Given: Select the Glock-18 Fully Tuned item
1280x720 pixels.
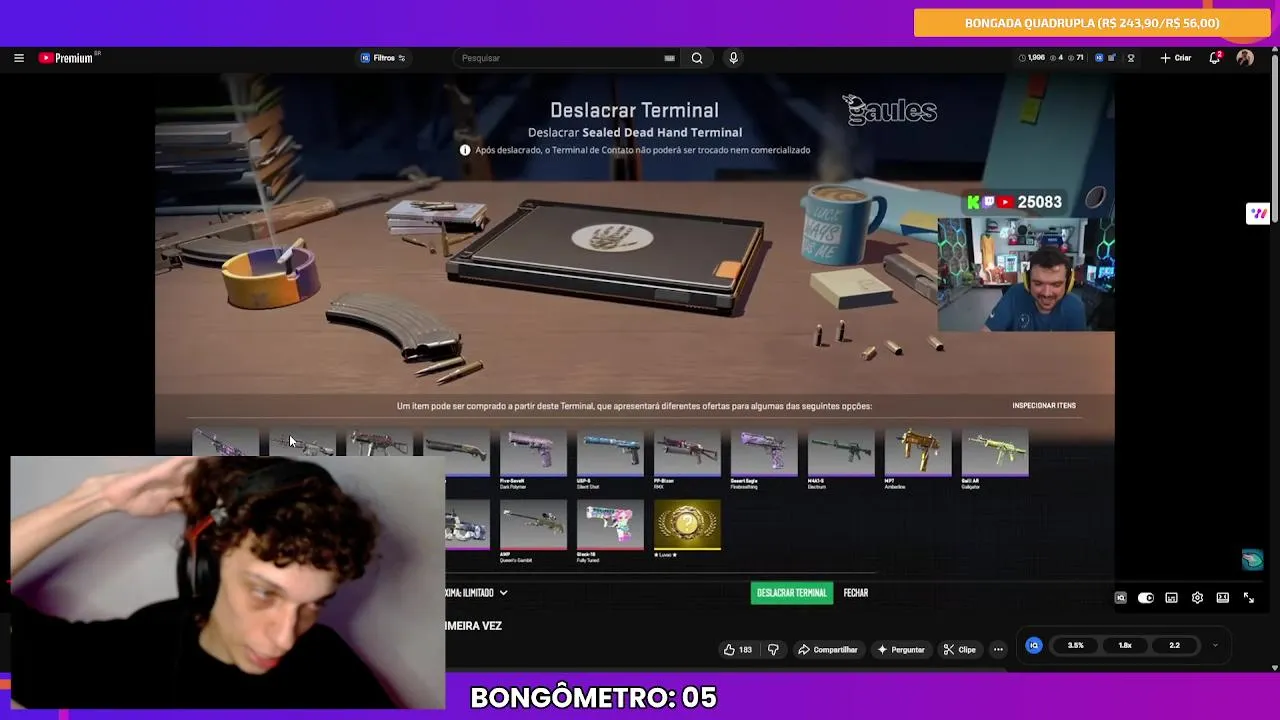Looking at the screenshot, I should (x=610, y=531).
